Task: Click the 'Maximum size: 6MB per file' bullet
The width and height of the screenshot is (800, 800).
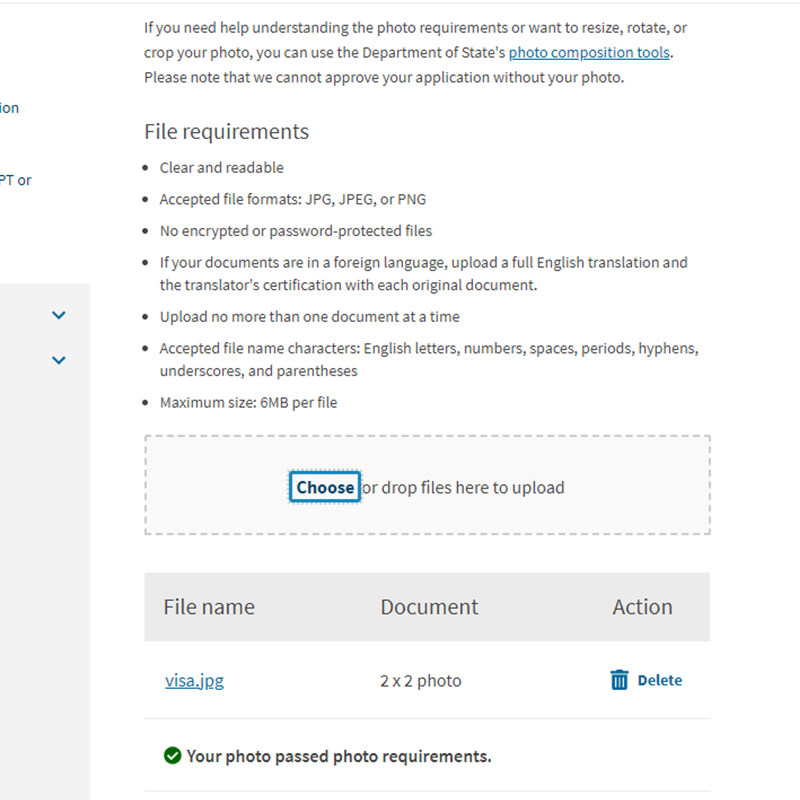Action: [248, 403]
